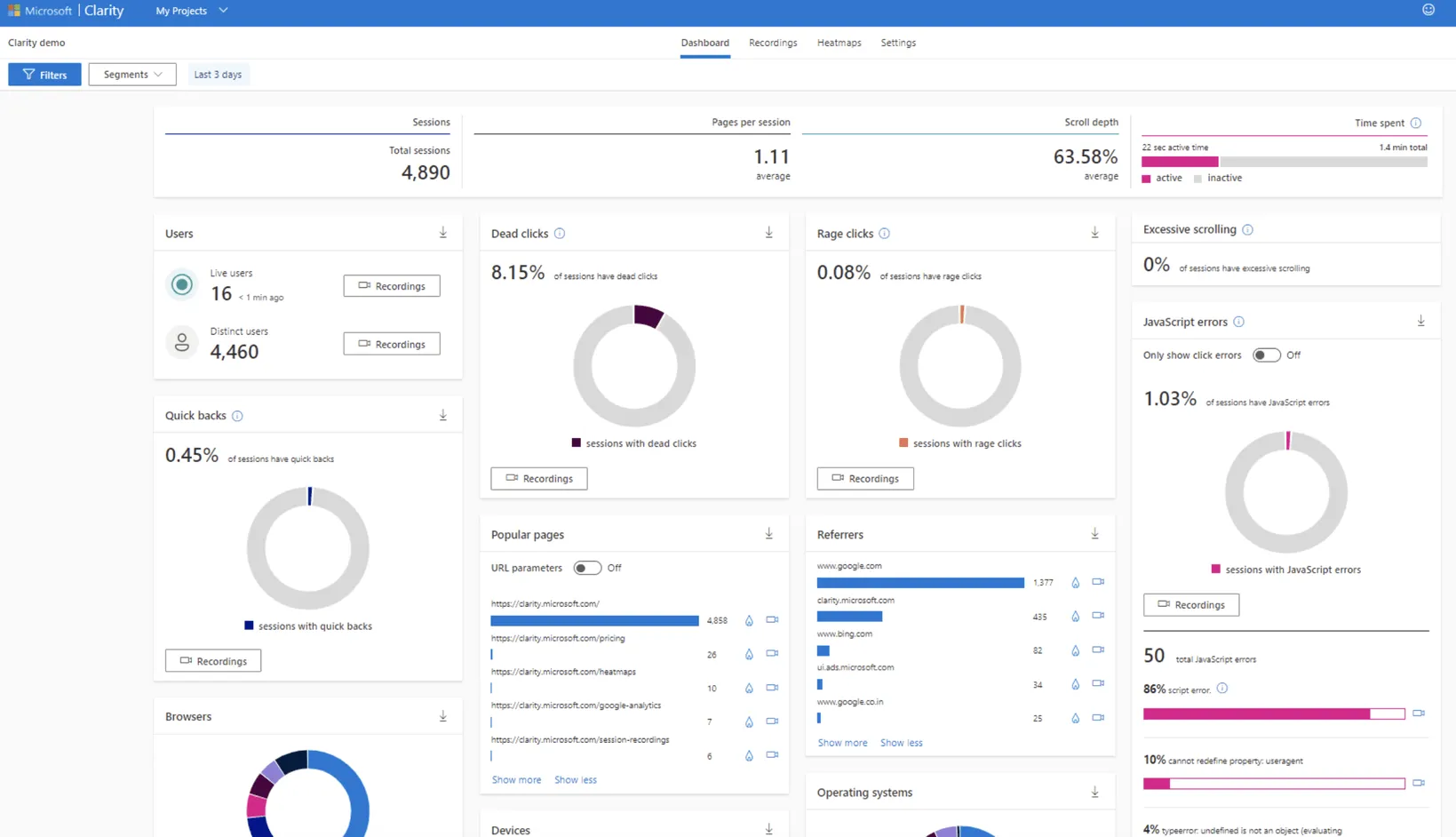Click the Dead clicks donut chart

coord(634,366)
